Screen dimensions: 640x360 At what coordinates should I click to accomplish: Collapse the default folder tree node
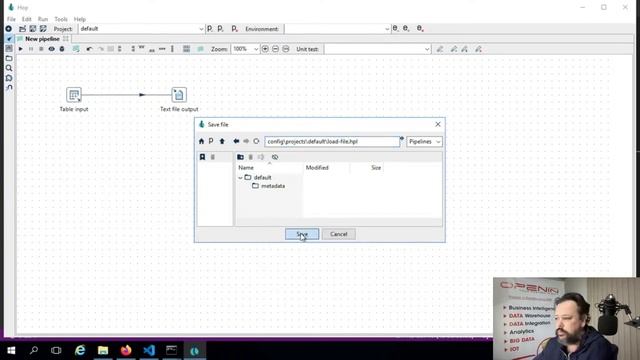[x=240, y=178]
